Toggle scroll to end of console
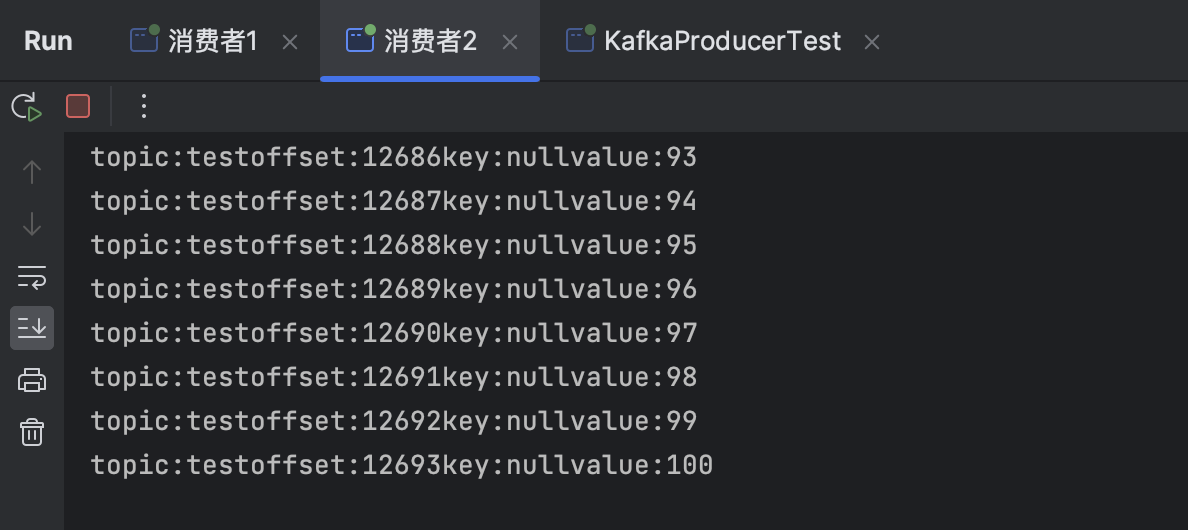 click(32, 328)
